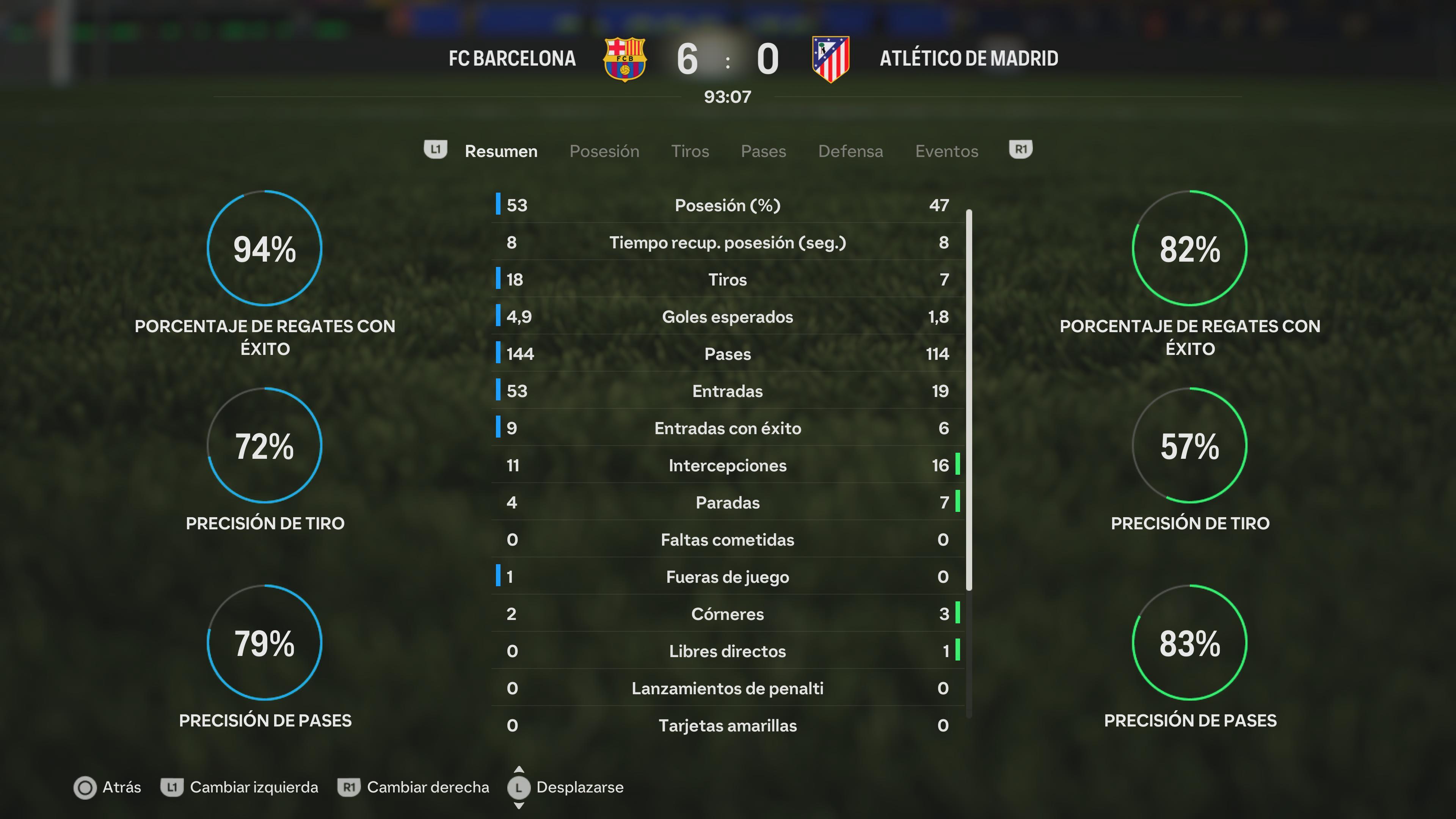This screenshot has height=819, width=1456.
Task: Select the Goles esperados stat row
Action: tap(728, 317)
